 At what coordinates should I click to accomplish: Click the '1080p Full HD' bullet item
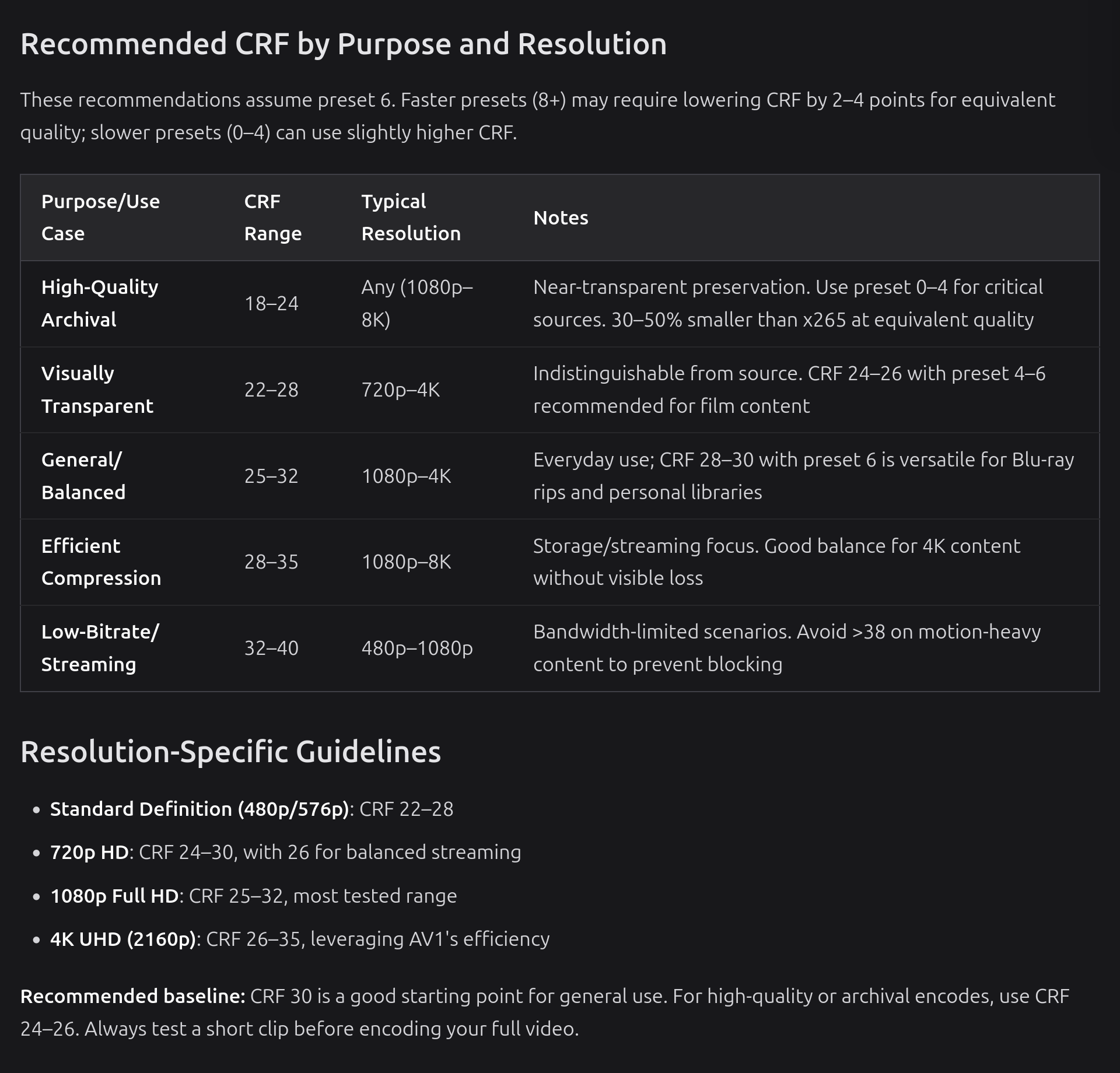tap(114, 896)
